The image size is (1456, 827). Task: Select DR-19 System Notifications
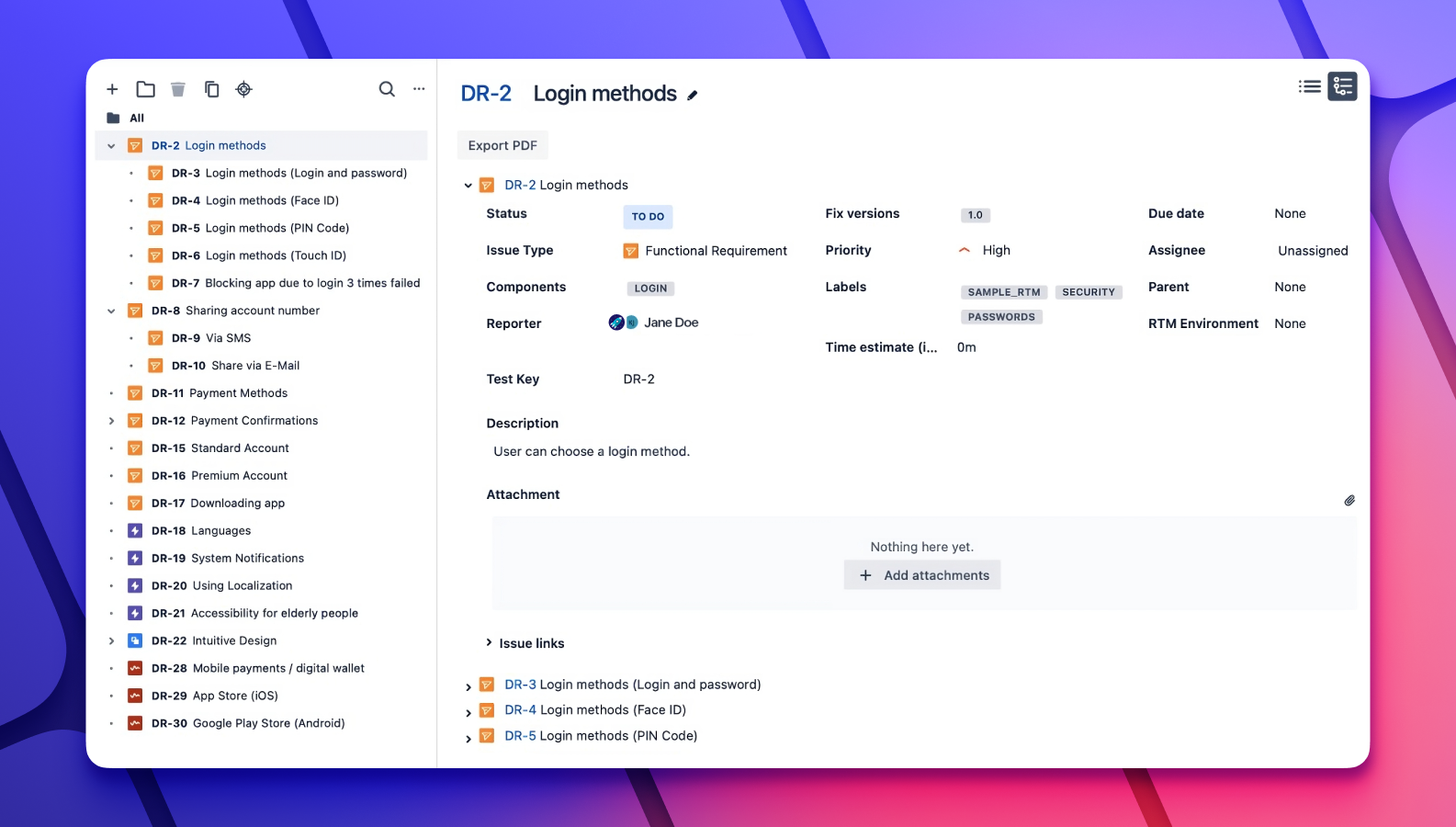click(228, 558)
